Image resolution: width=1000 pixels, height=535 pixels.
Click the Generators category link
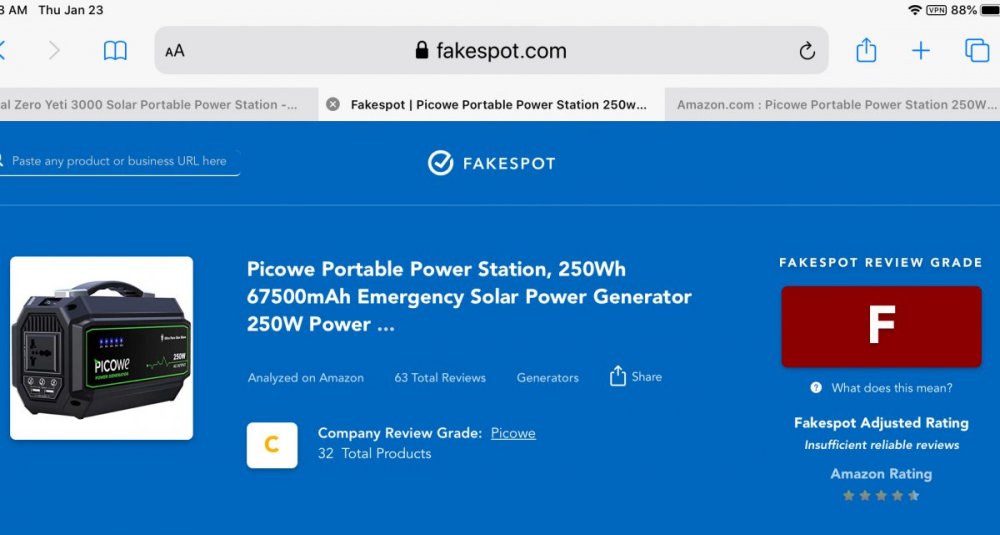(x=547, y=378)
